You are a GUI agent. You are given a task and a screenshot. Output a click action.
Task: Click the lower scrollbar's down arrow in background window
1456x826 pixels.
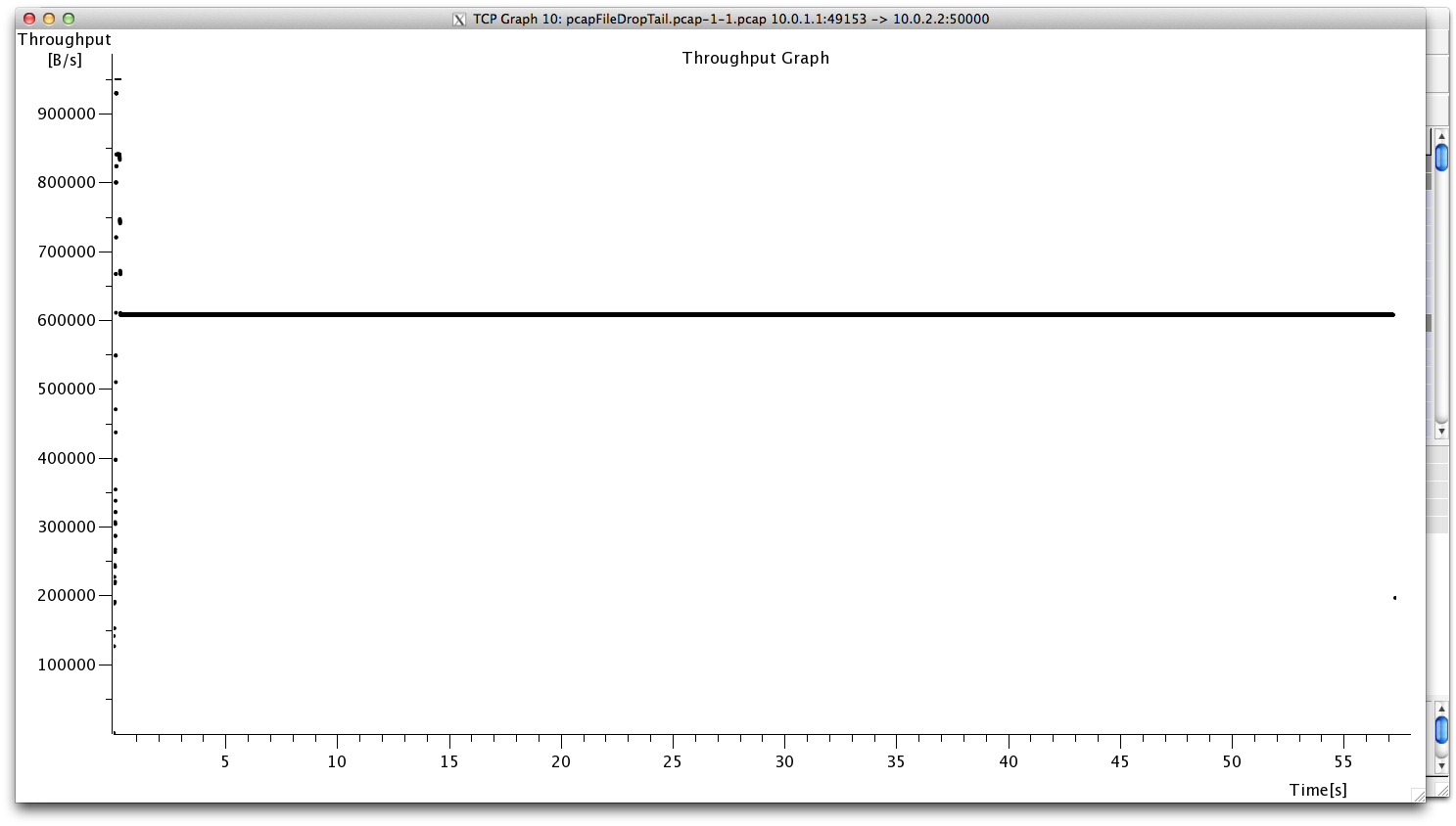coord(1441,766)
